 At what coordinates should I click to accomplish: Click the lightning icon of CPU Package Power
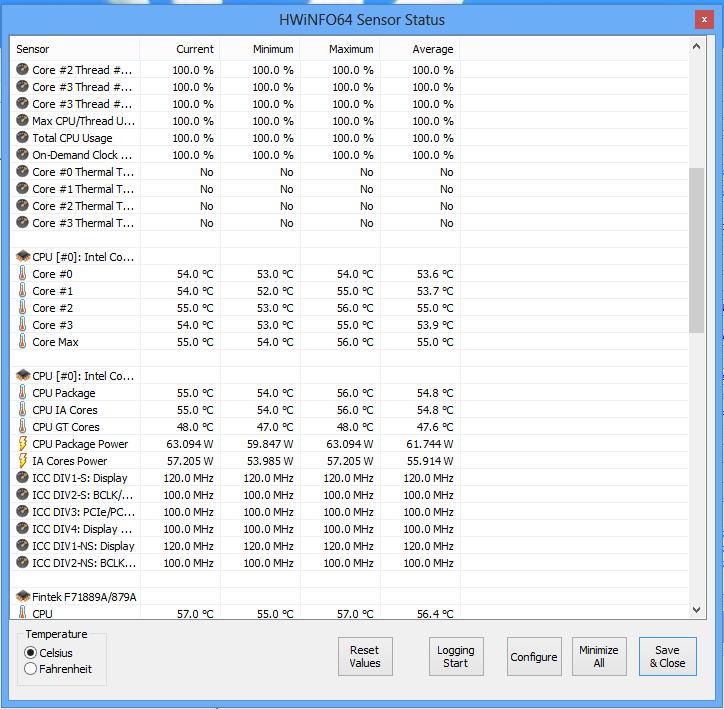coord(22,444)
